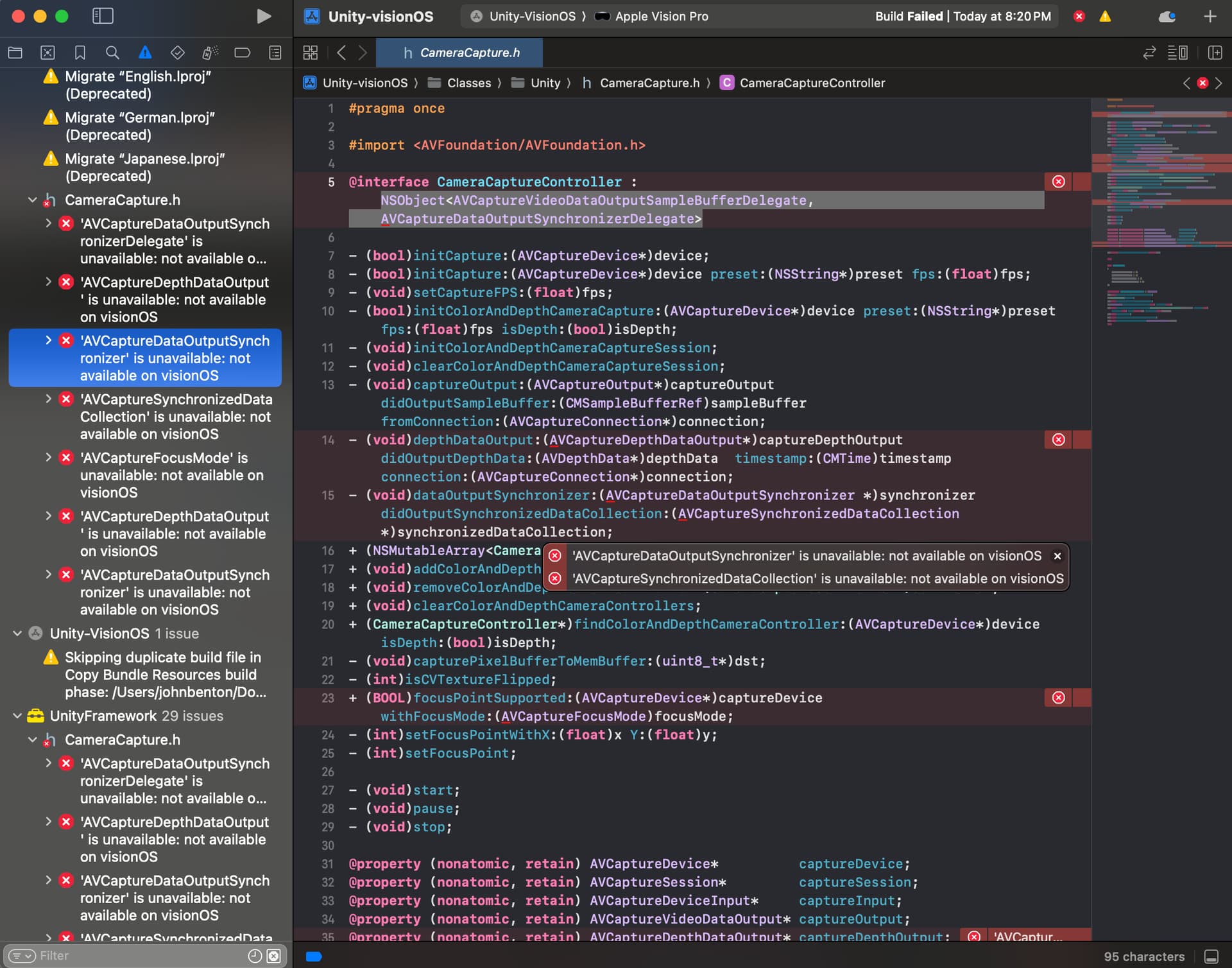Collapse the Unity-VisionOS issue group

click(x=17, y=634)
